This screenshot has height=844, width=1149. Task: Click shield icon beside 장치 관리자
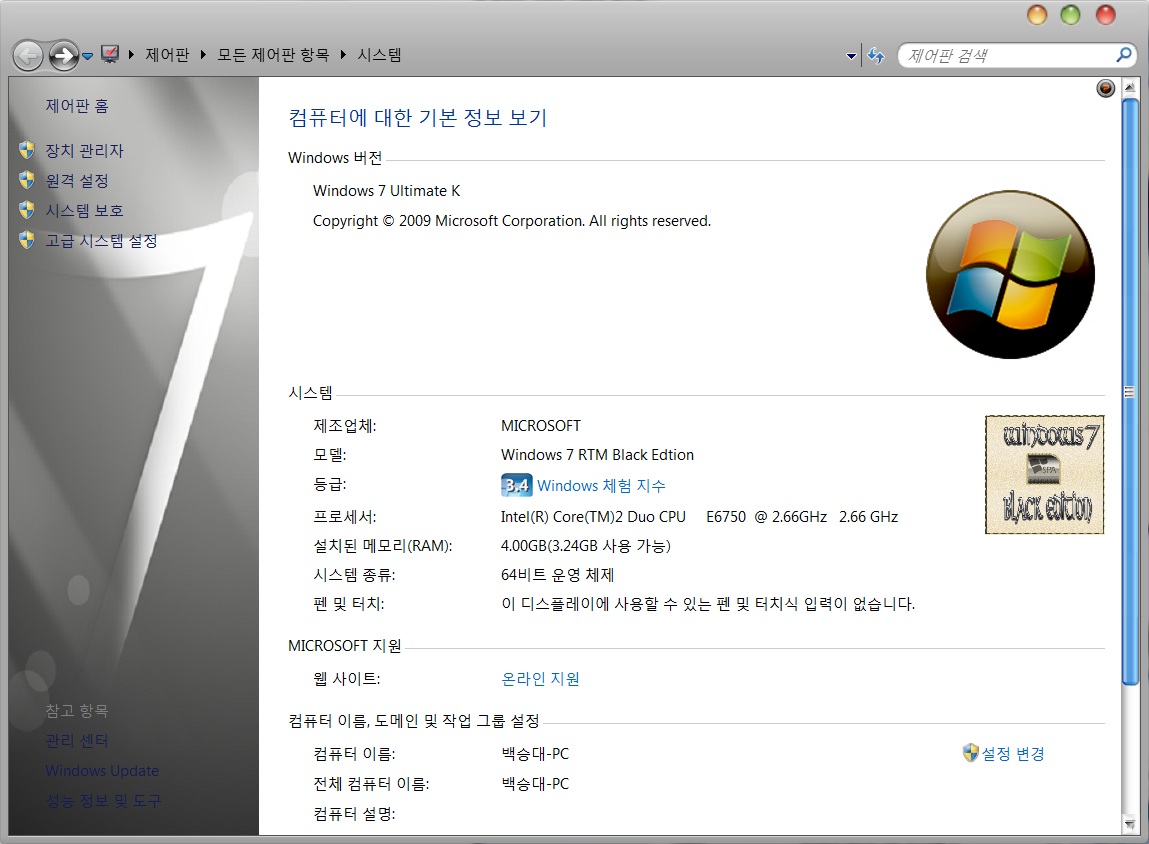(x=27, y=150)
